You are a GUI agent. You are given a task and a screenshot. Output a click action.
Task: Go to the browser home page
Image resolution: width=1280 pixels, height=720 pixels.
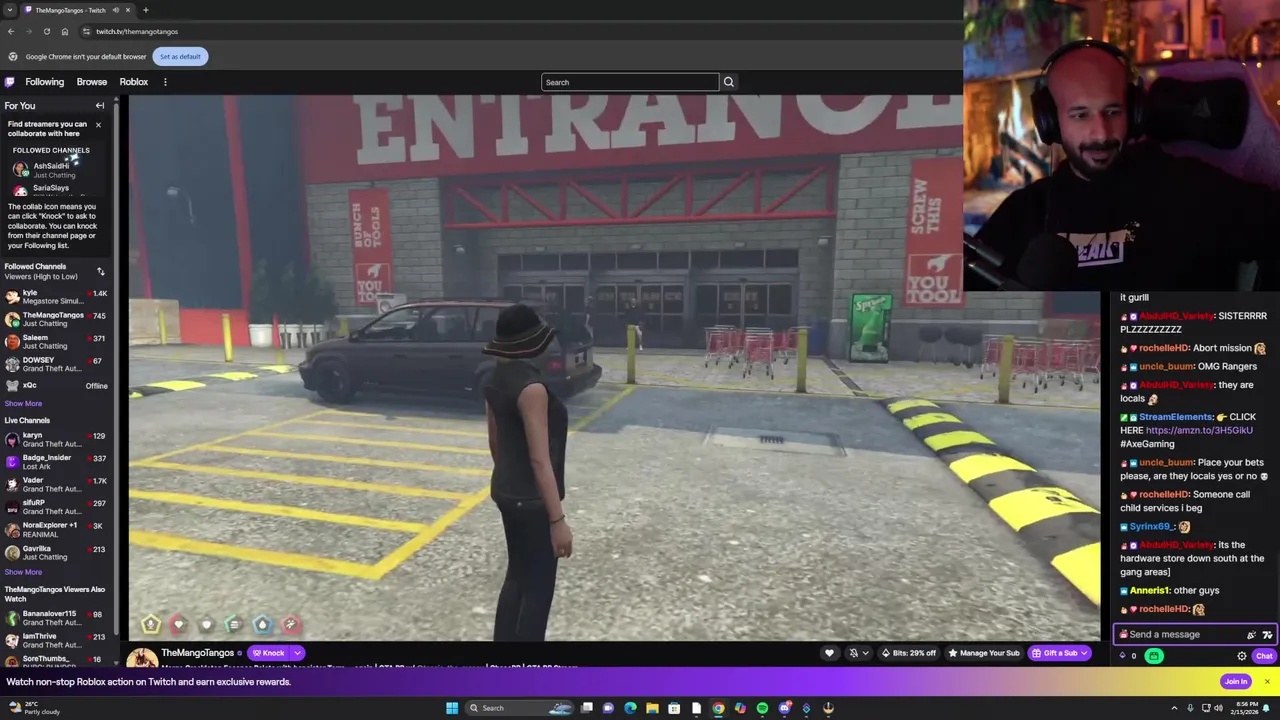pyautogui.click(x=64, y=31)
